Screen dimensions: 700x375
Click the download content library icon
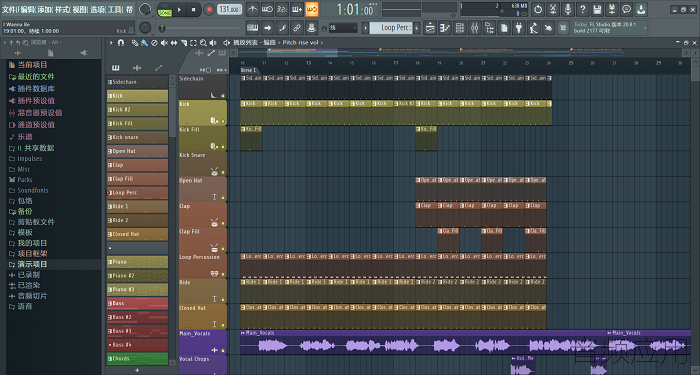pos(641,9)
